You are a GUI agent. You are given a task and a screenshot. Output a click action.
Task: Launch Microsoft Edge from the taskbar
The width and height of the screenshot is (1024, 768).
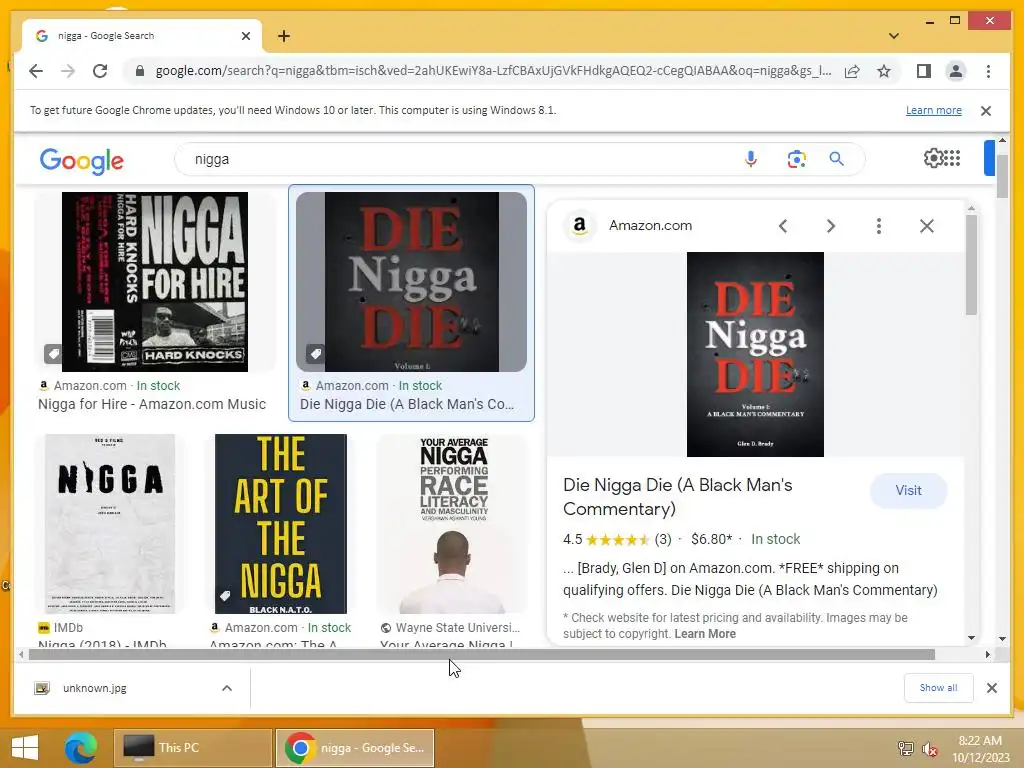[x=81, y=748]
